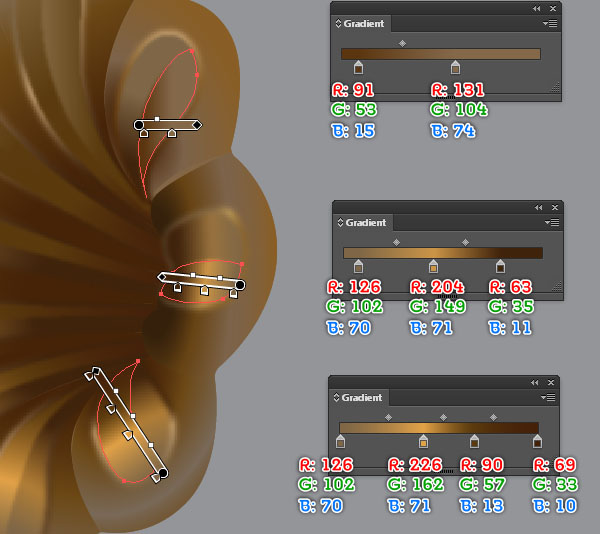Click the three-stop gradient slider bar
Screen dimensions: 600x534
[x=443, y=253]
